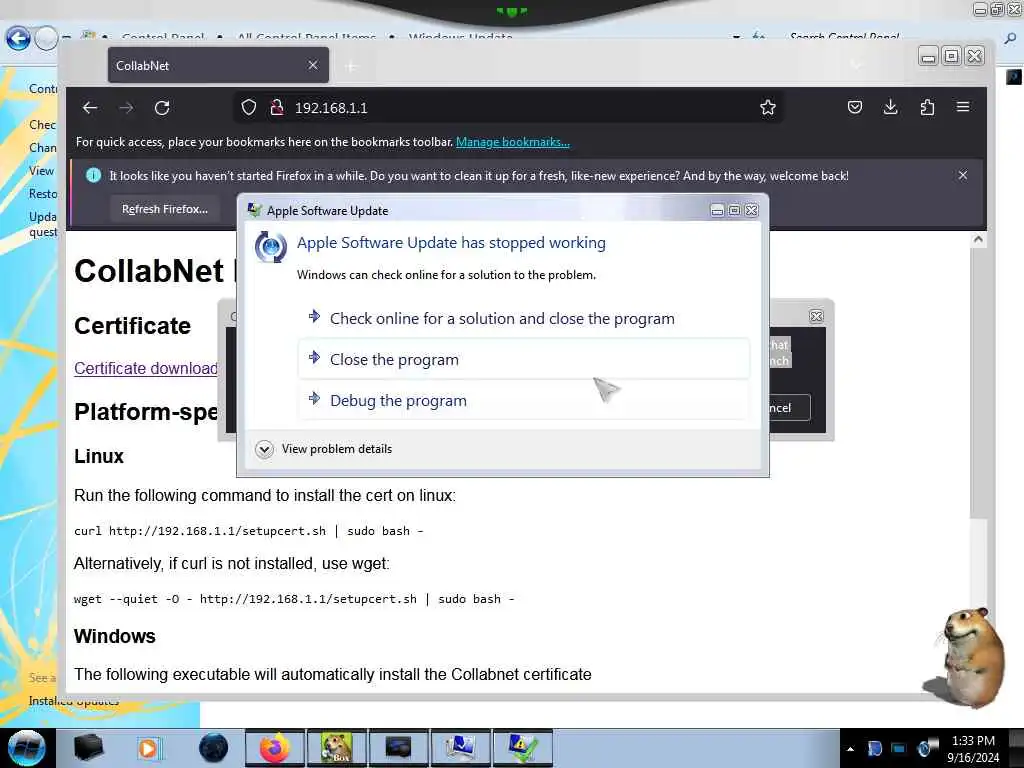Reload the page in Firefox
This screenshot has width=1024, height=768.
point(162,108)
